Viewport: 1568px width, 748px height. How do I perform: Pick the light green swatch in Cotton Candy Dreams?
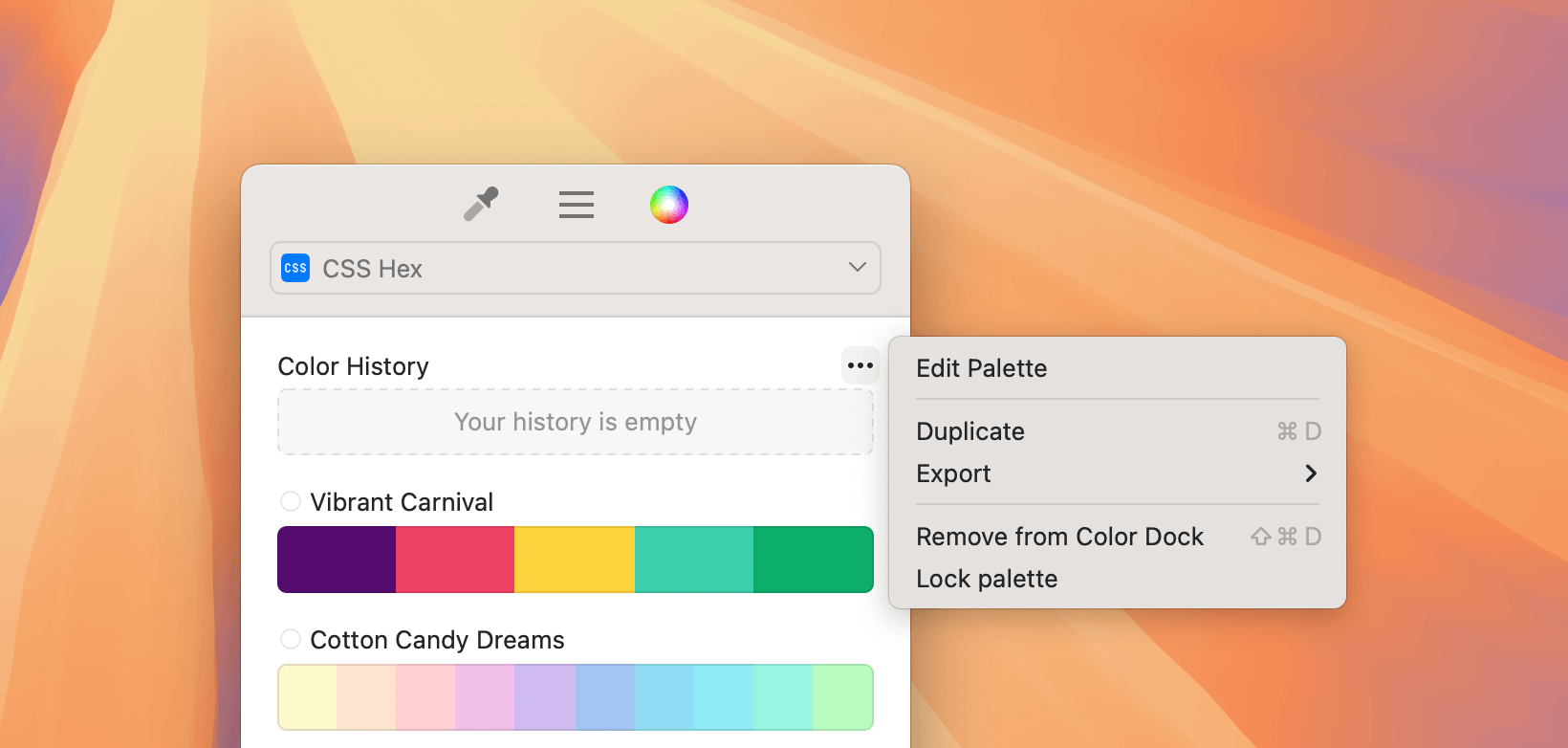point(843,697)
